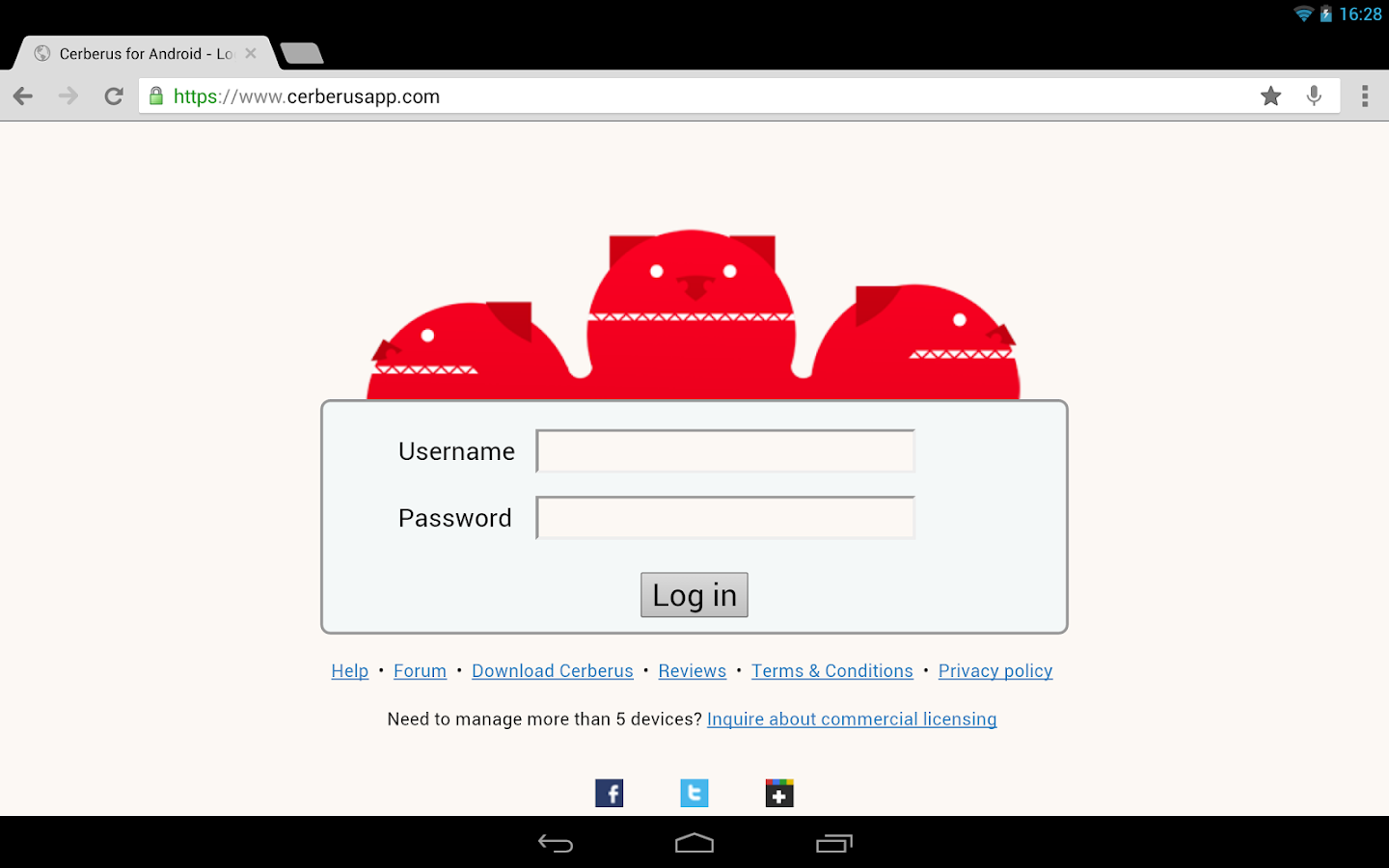The height and width of the screenshot is (868, 1389).
Task: Open the Google Plus icon link
Action: (779, 793)
